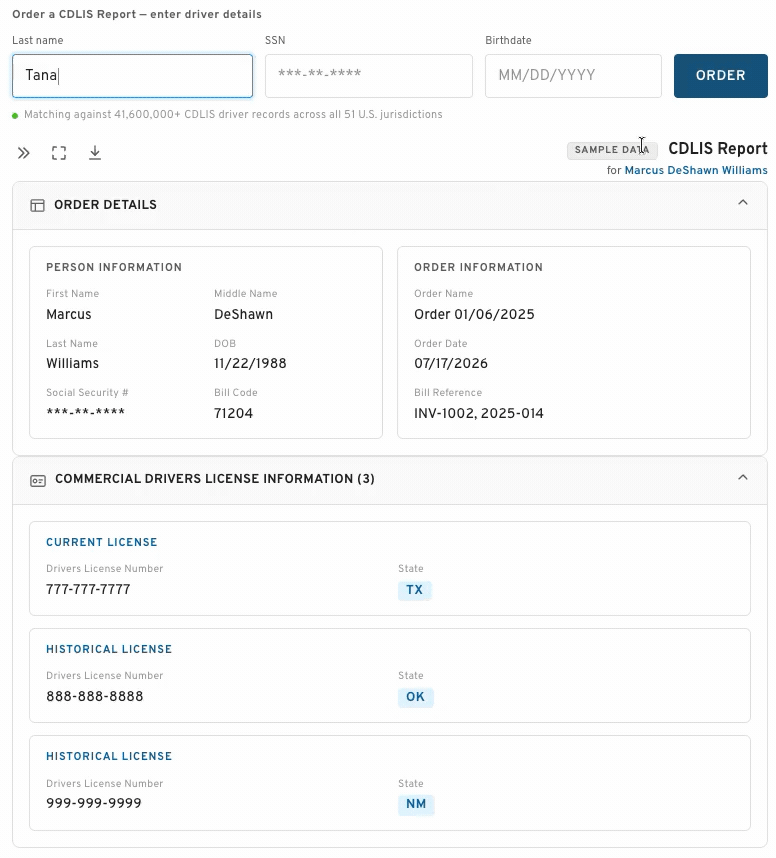The width and height of the screenshot is (776, 858).
Task: Click the Order Details section header
Action: (x=390, y=205)
